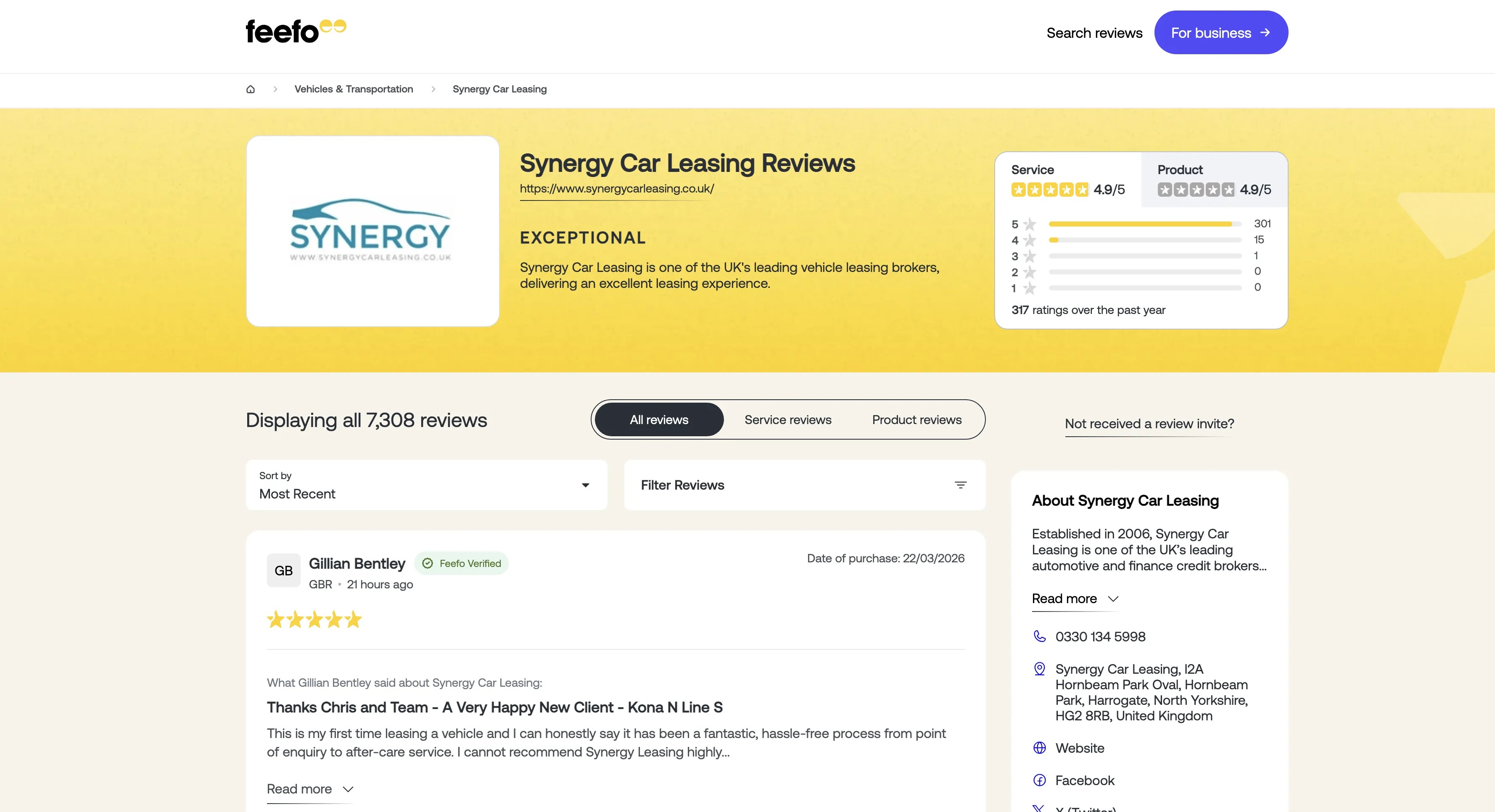Click the 4 star rating bar

[1144, 240]
